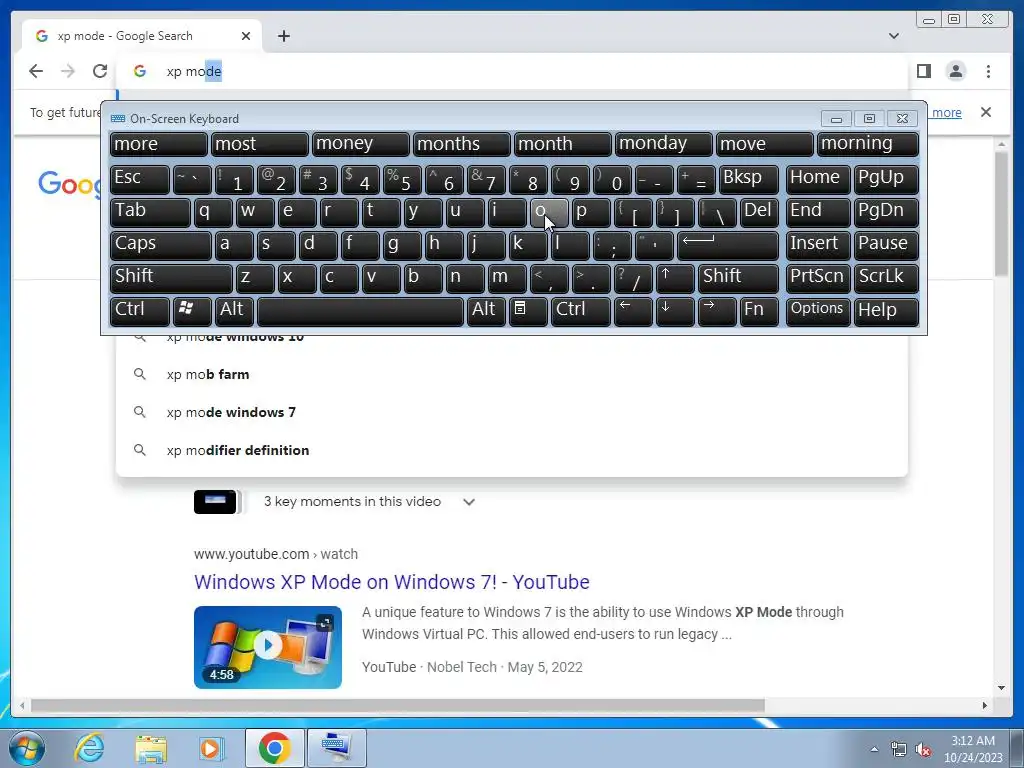Screen dimensions: 1024x768
Task: Click the horizontal scrollbar of the page
Action: [398, 705]
